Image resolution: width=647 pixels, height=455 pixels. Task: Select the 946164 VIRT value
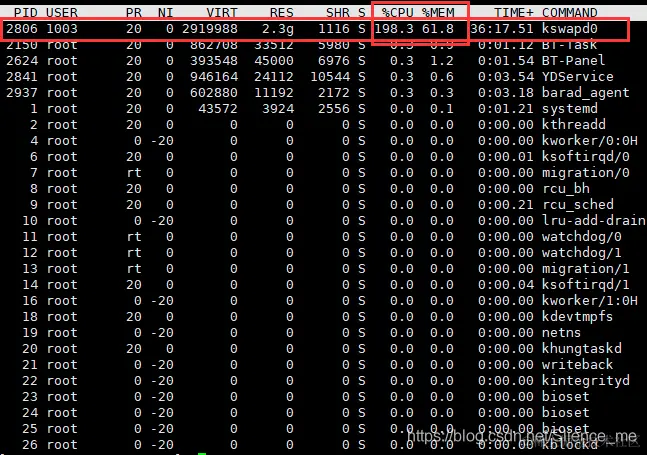[214, 77]
